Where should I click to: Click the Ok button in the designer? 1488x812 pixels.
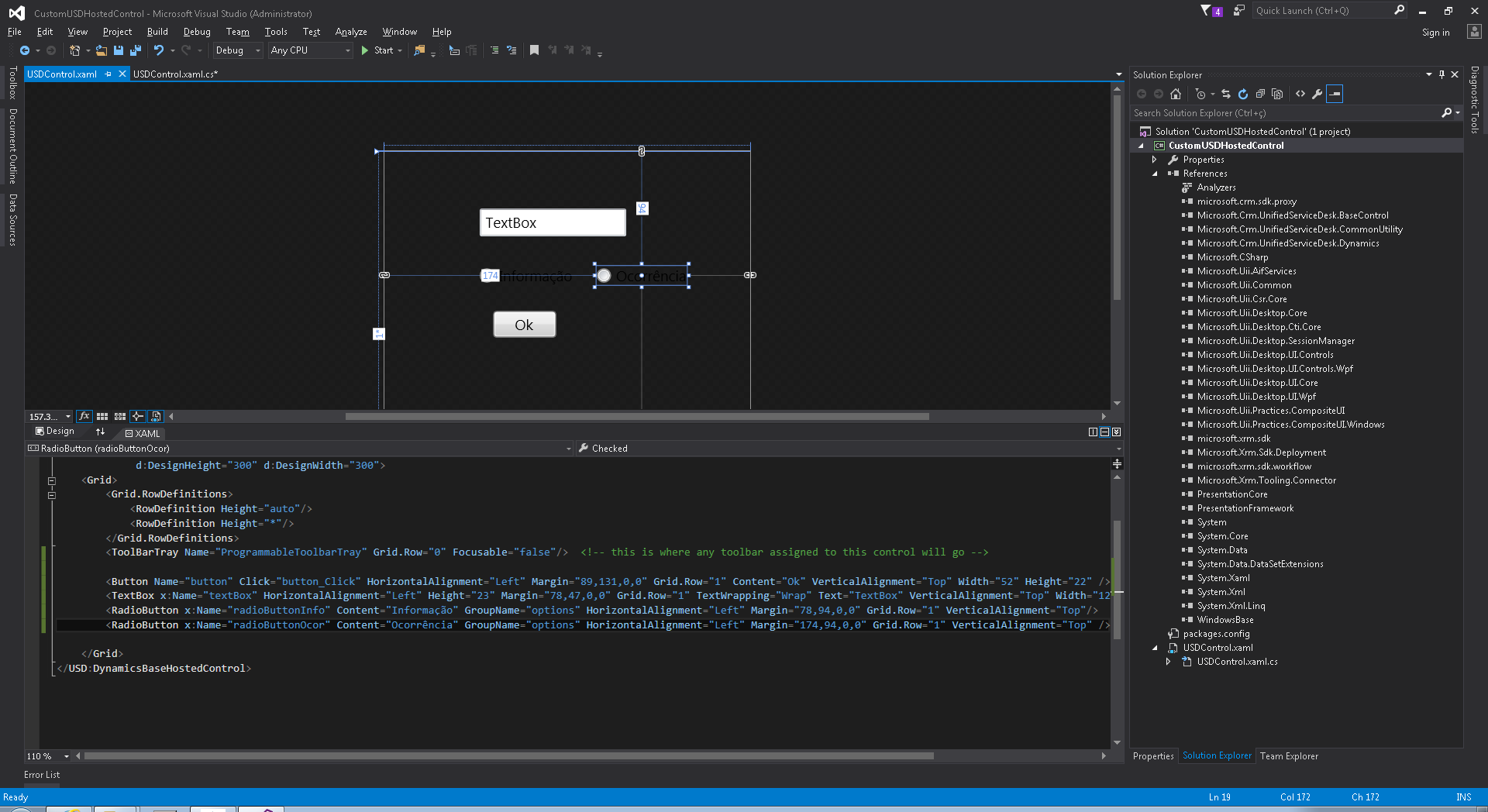[x=524, y=325]
